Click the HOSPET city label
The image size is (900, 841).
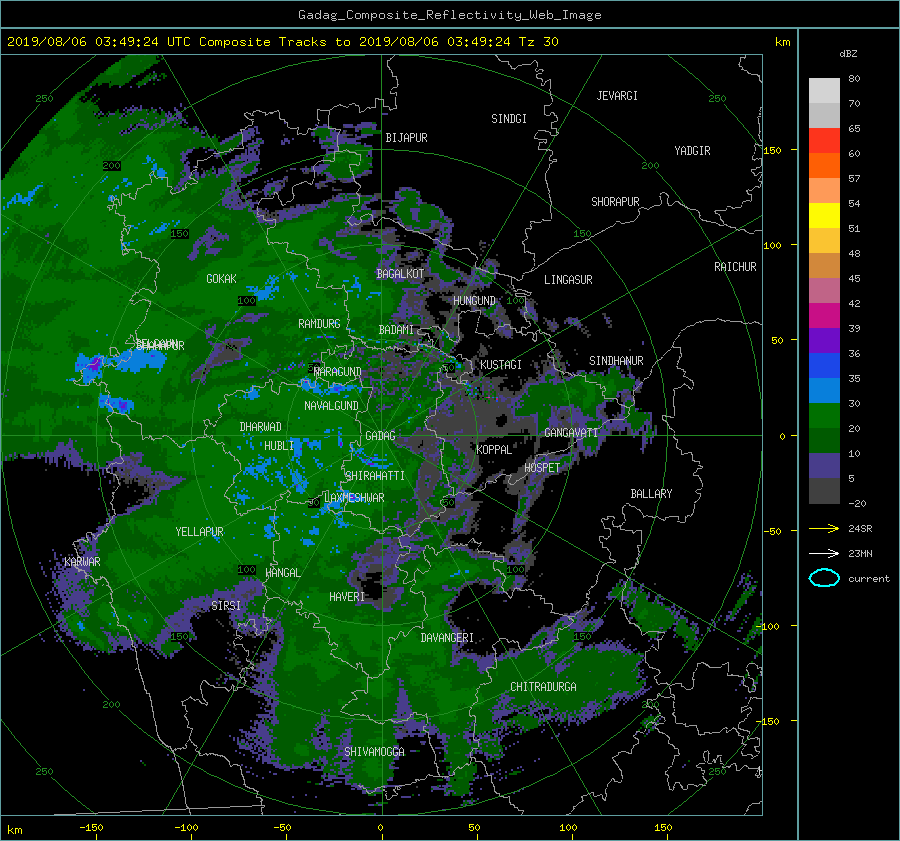click(x=542, y=468)
